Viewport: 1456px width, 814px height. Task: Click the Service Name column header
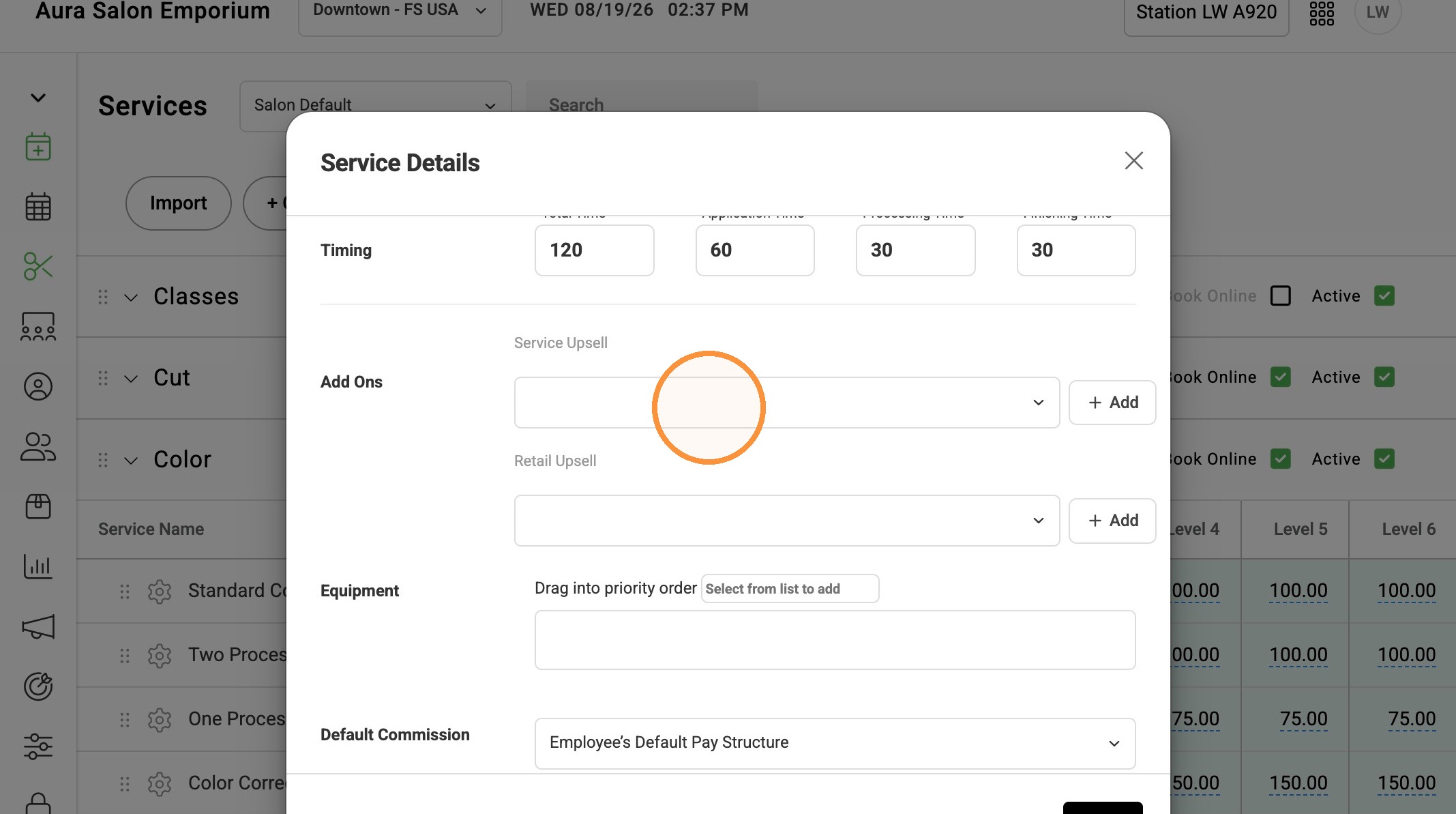(x=151, y=529)
